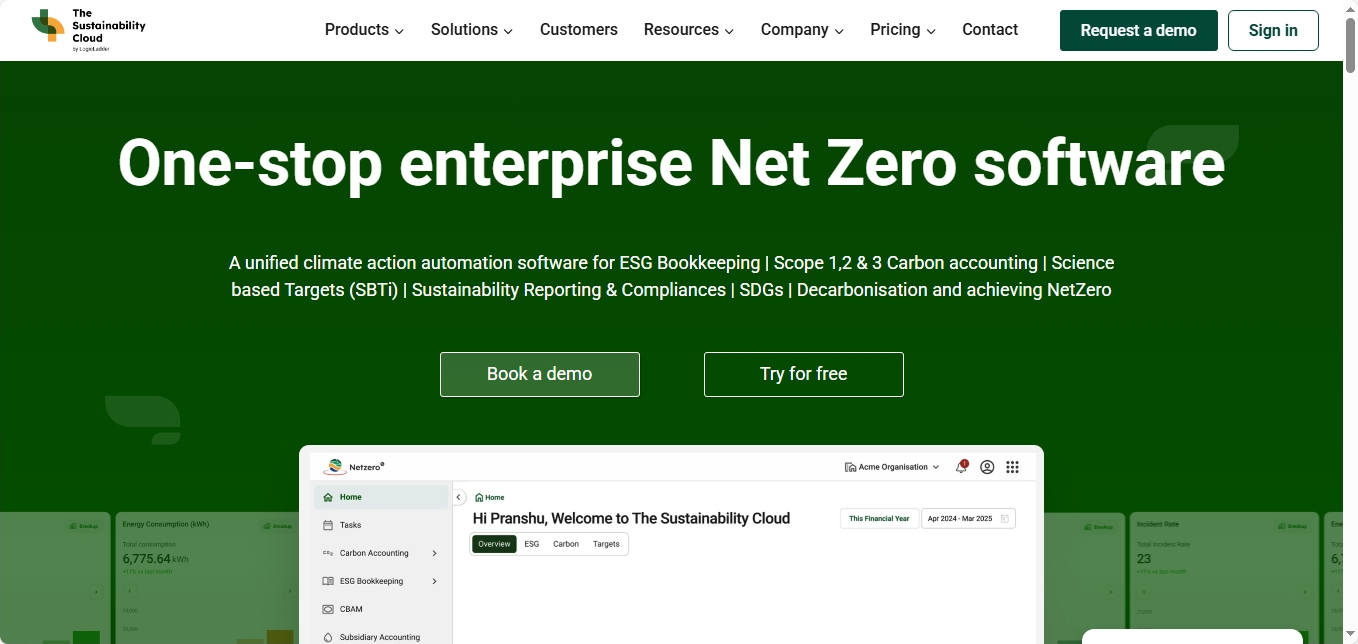Click the CBAM icon in sidebar
1358x644 pixels.
[x=328, y=609]
